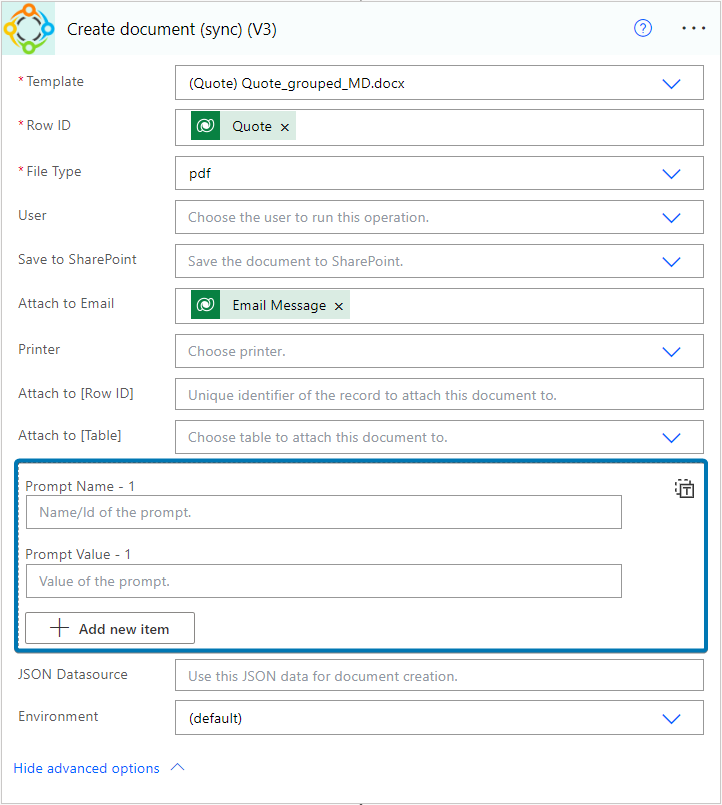722x805 pixels.
Task: Focus the Attach to [Row ID] field
Action: tap(439, 394)
